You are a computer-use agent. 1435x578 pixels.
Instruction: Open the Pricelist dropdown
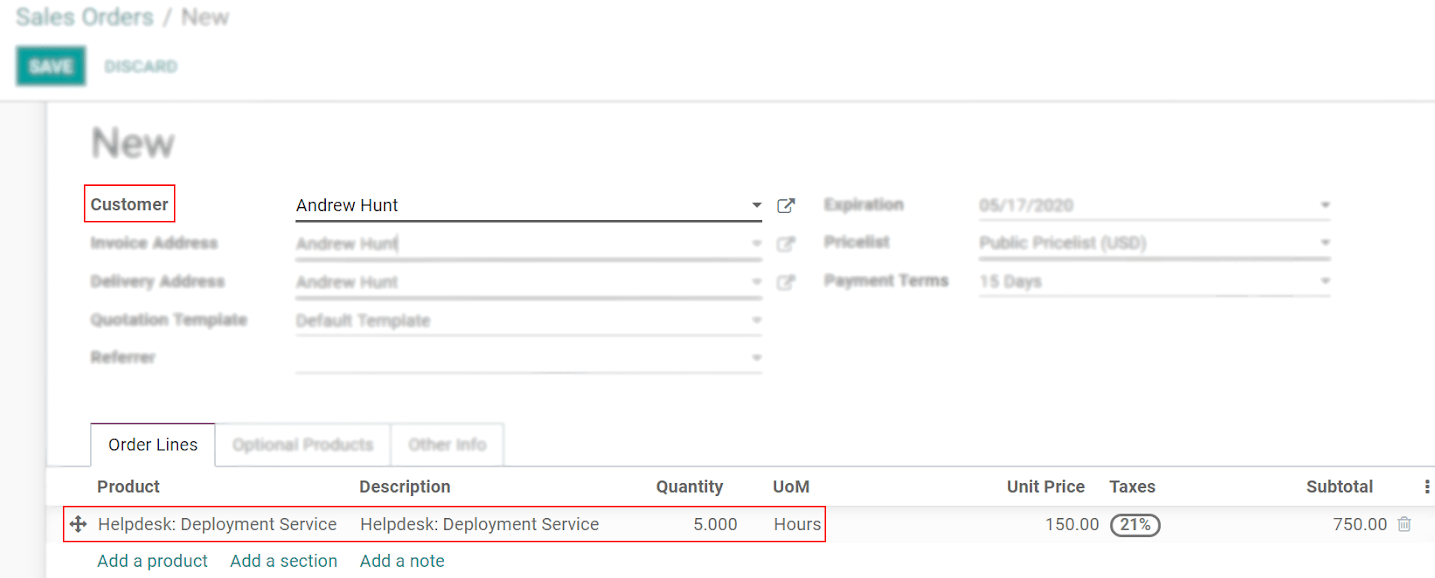coord(1327,242)
